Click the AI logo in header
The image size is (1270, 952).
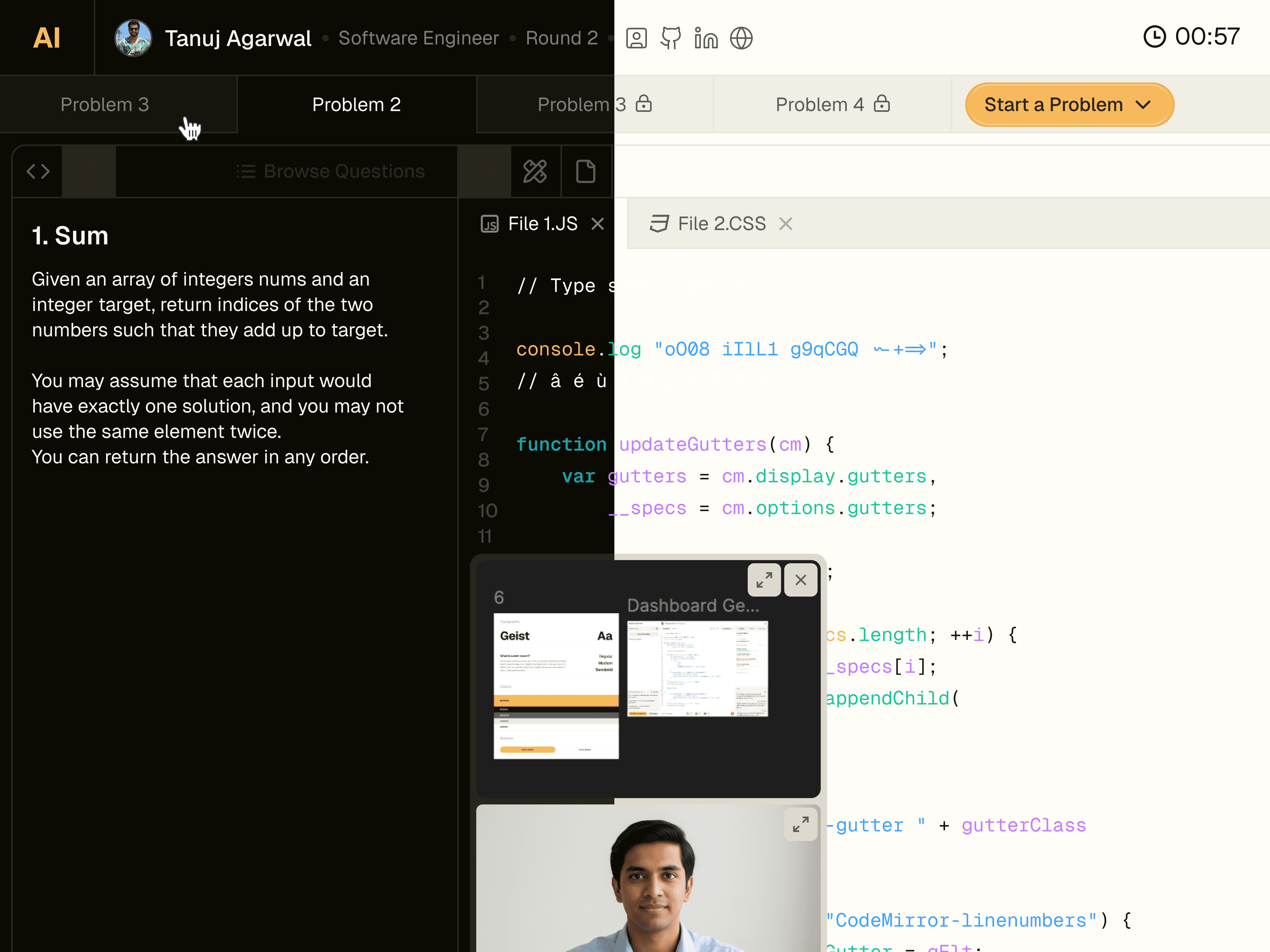47,38
